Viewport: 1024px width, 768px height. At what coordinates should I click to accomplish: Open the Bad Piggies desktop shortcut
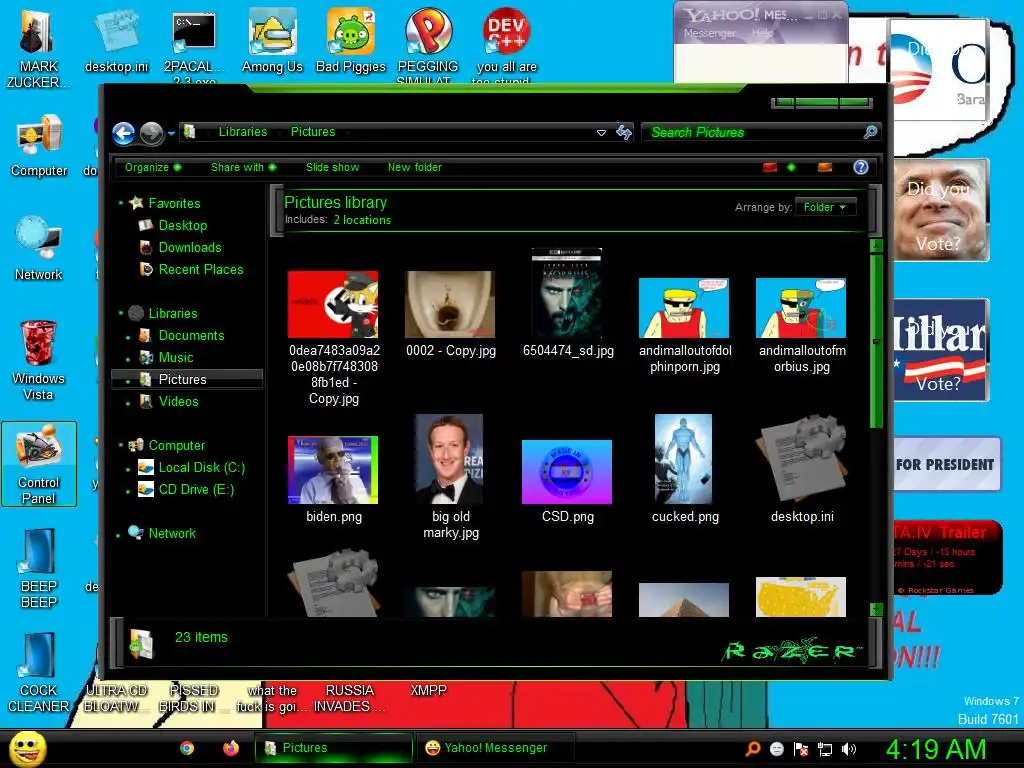[x=351, y=41]
